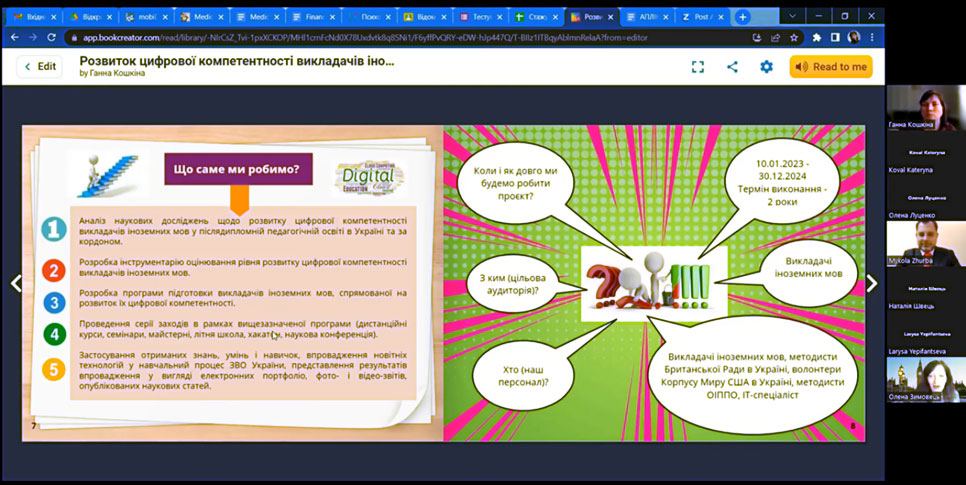Click the numbered circle 1 on page

(54, 229)
